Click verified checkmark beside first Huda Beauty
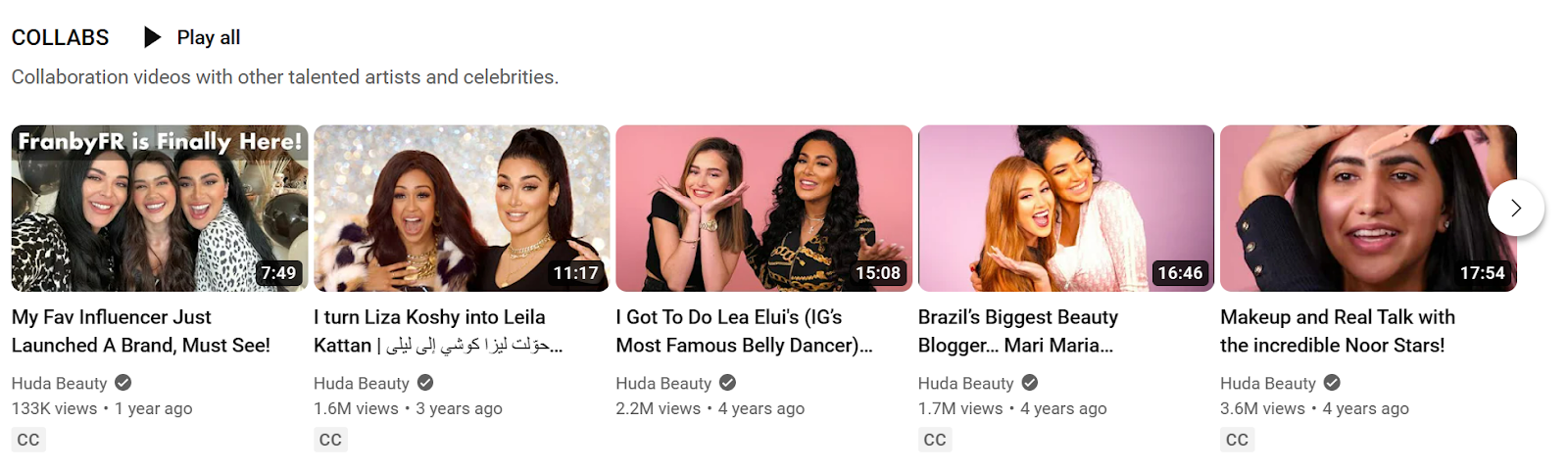The image size is (1568, 469). [122, 383]
